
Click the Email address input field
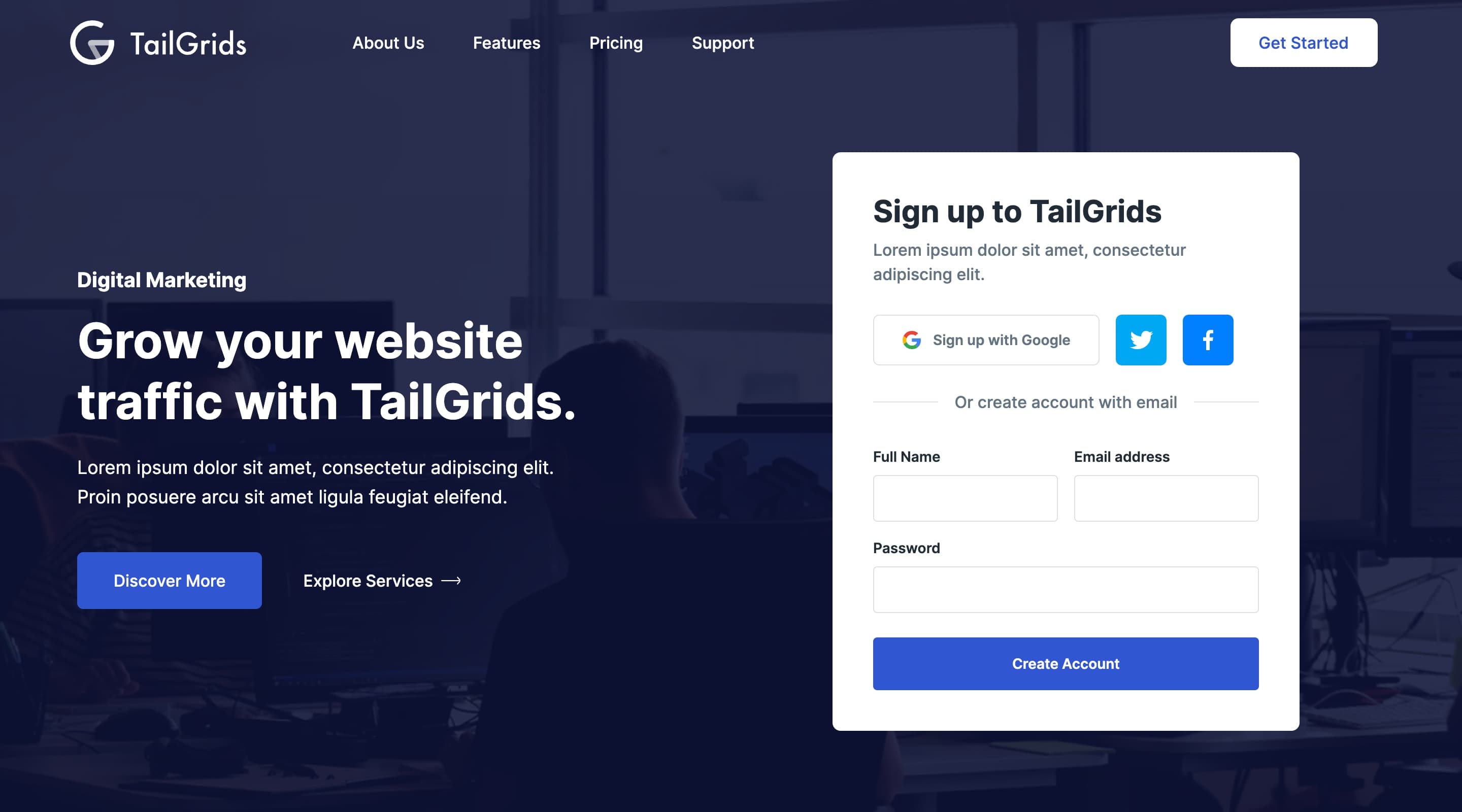[1166, 497]
